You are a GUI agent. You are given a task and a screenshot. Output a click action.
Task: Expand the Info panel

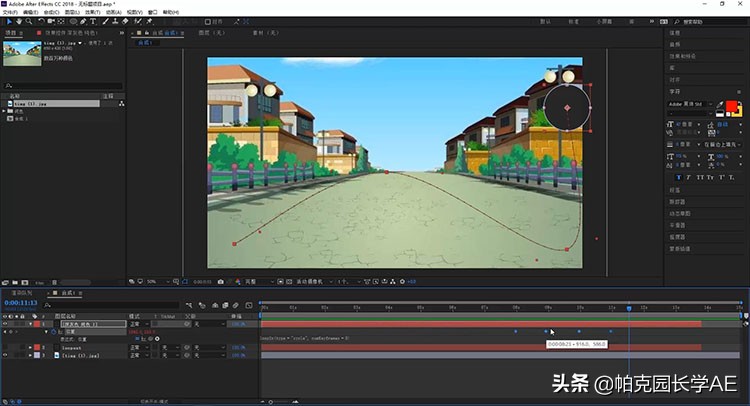(674, 33)
